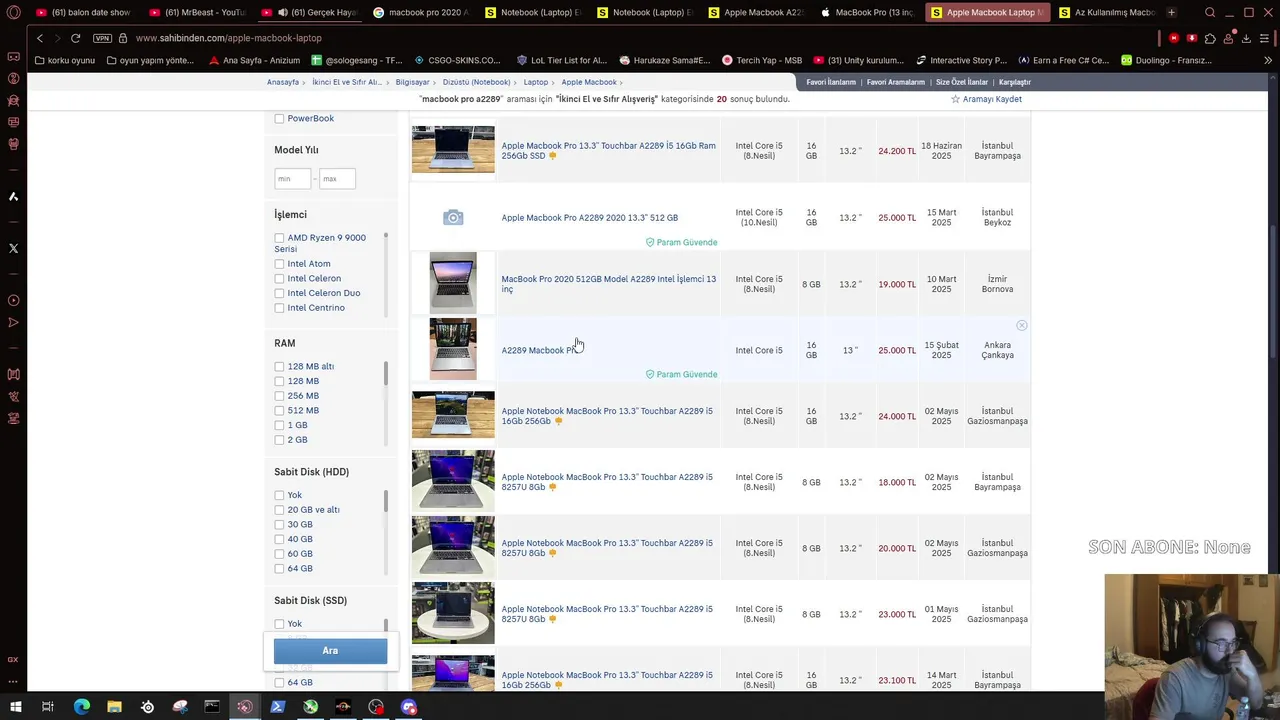
Task: Open the Command Prompt taskbar icon
Action: click(x=212, y=707)
